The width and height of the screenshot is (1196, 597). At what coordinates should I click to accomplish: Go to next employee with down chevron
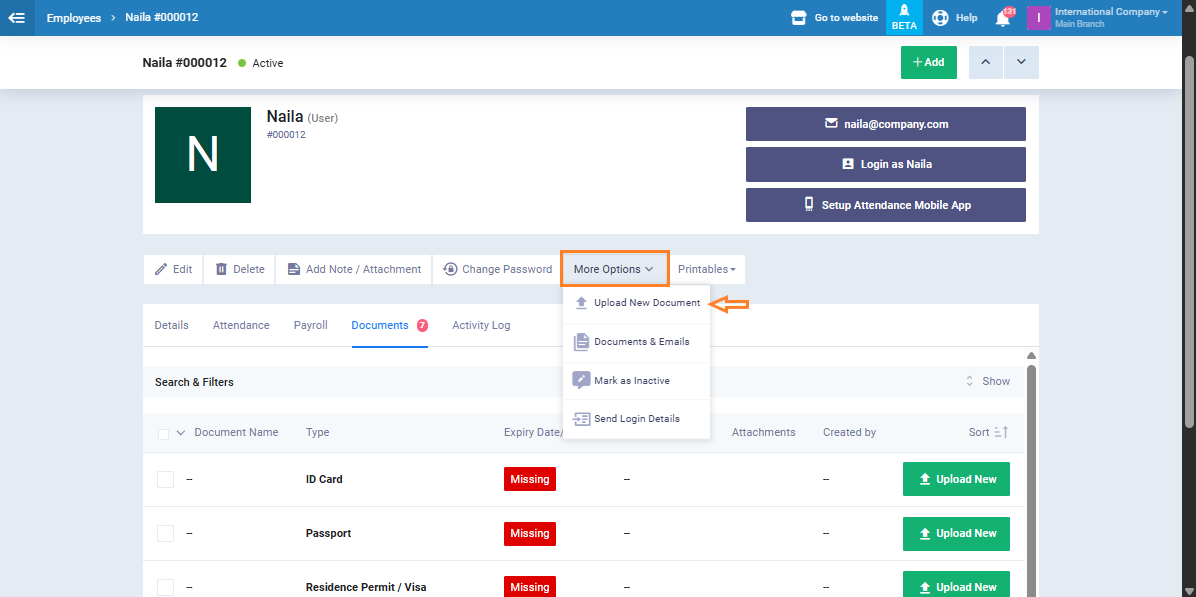pyautogui.click(x=1021, y=62)
